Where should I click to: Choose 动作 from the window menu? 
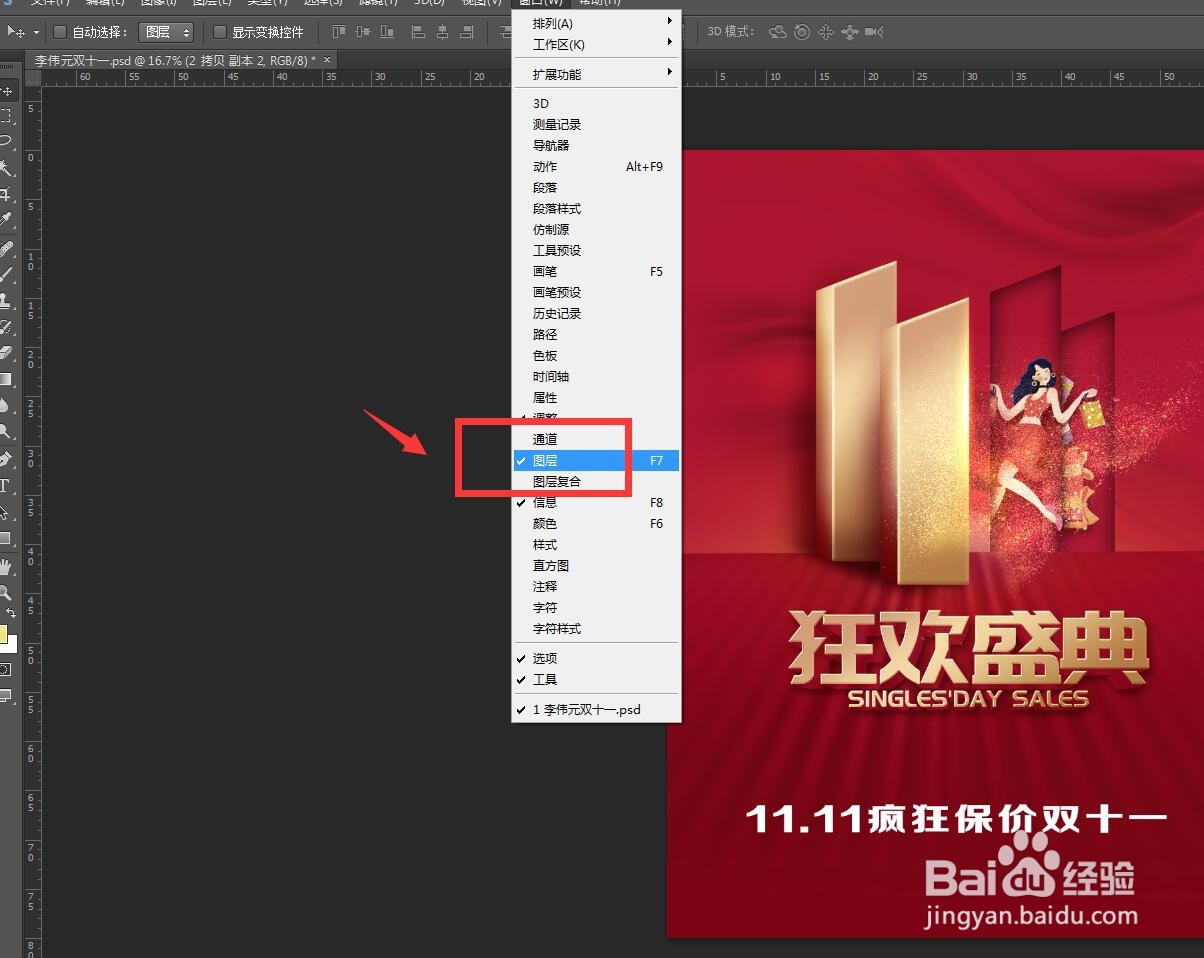coord(596,167)
